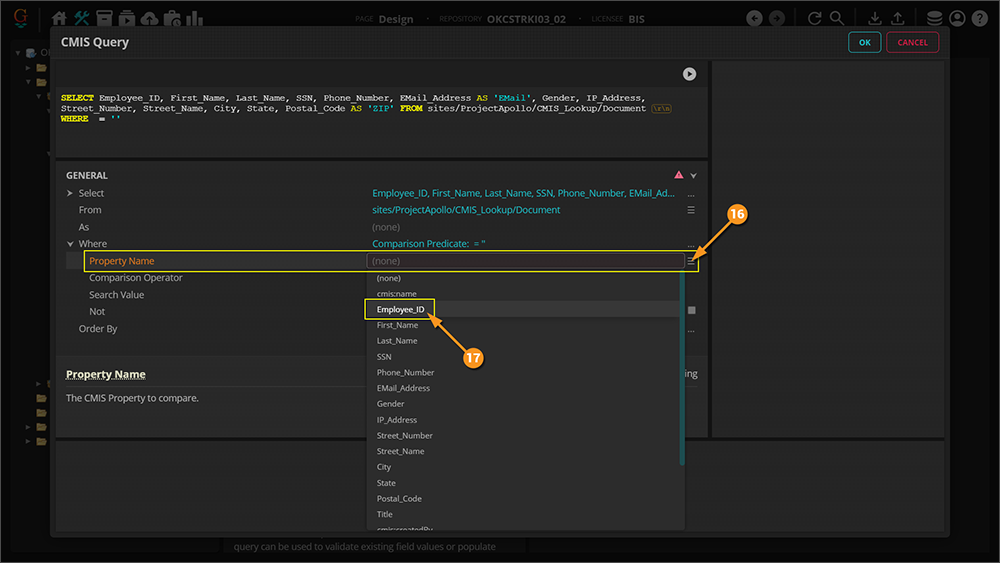Select Postal_Code from the dropdown list
Viewport: 1000px width, 563px height.
click(x=399, y=499)
